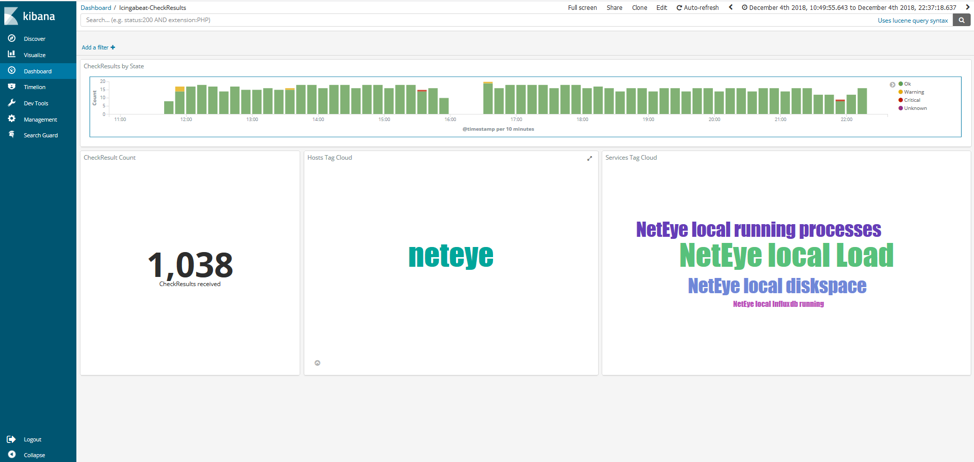This screenshot has height=462, width=974.
Task: Open Discover via compass icon
Action: tap(11, 38)
